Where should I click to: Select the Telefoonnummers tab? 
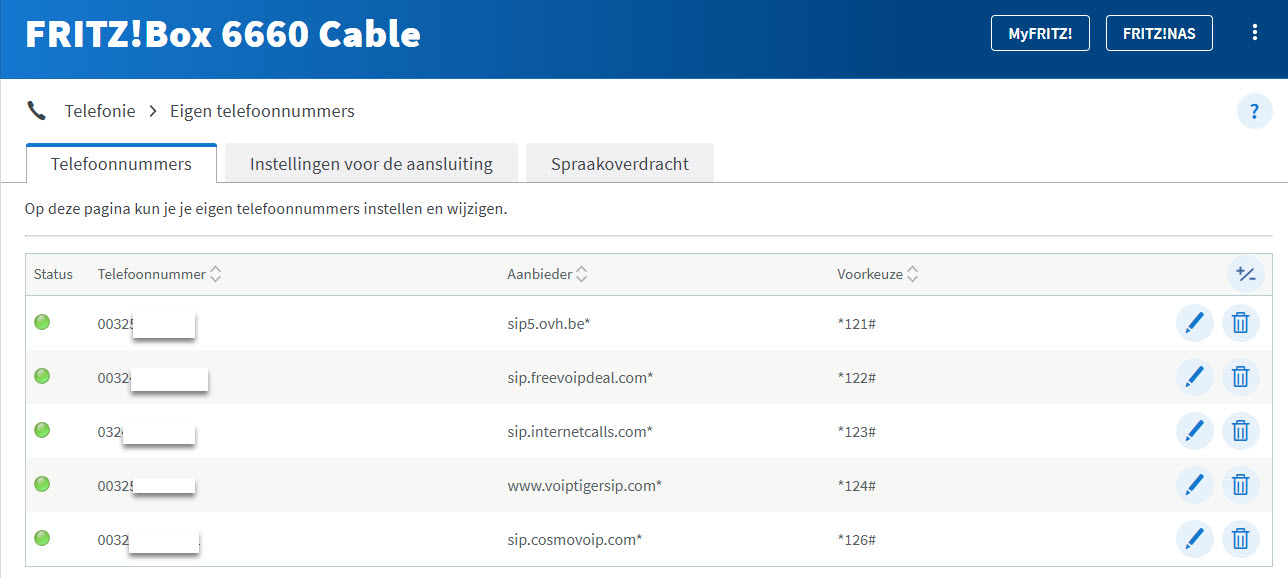(x=121, y=164)
